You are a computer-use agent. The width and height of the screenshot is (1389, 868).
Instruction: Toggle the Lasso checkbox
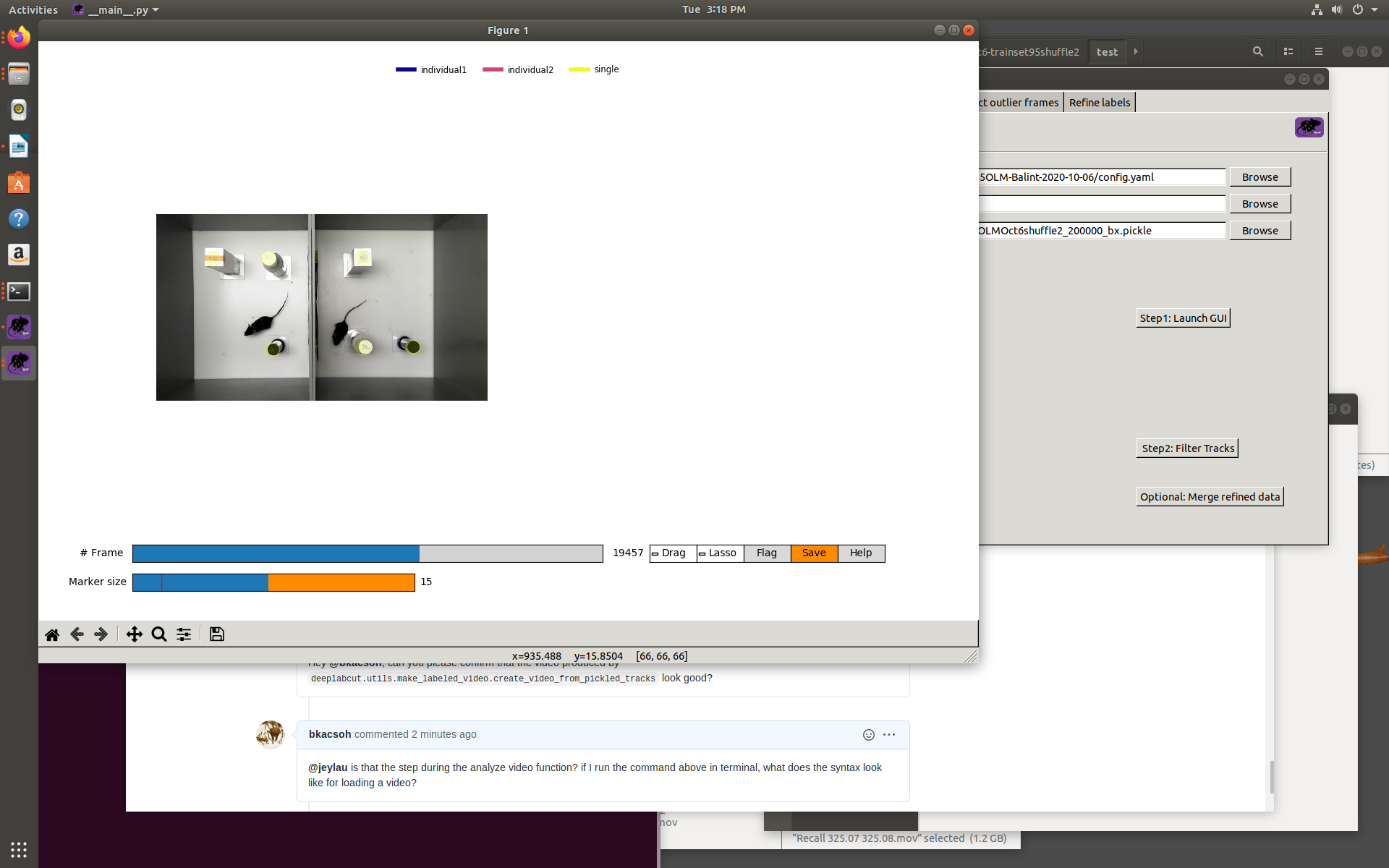pyautogui.click(x=702, y=553)
